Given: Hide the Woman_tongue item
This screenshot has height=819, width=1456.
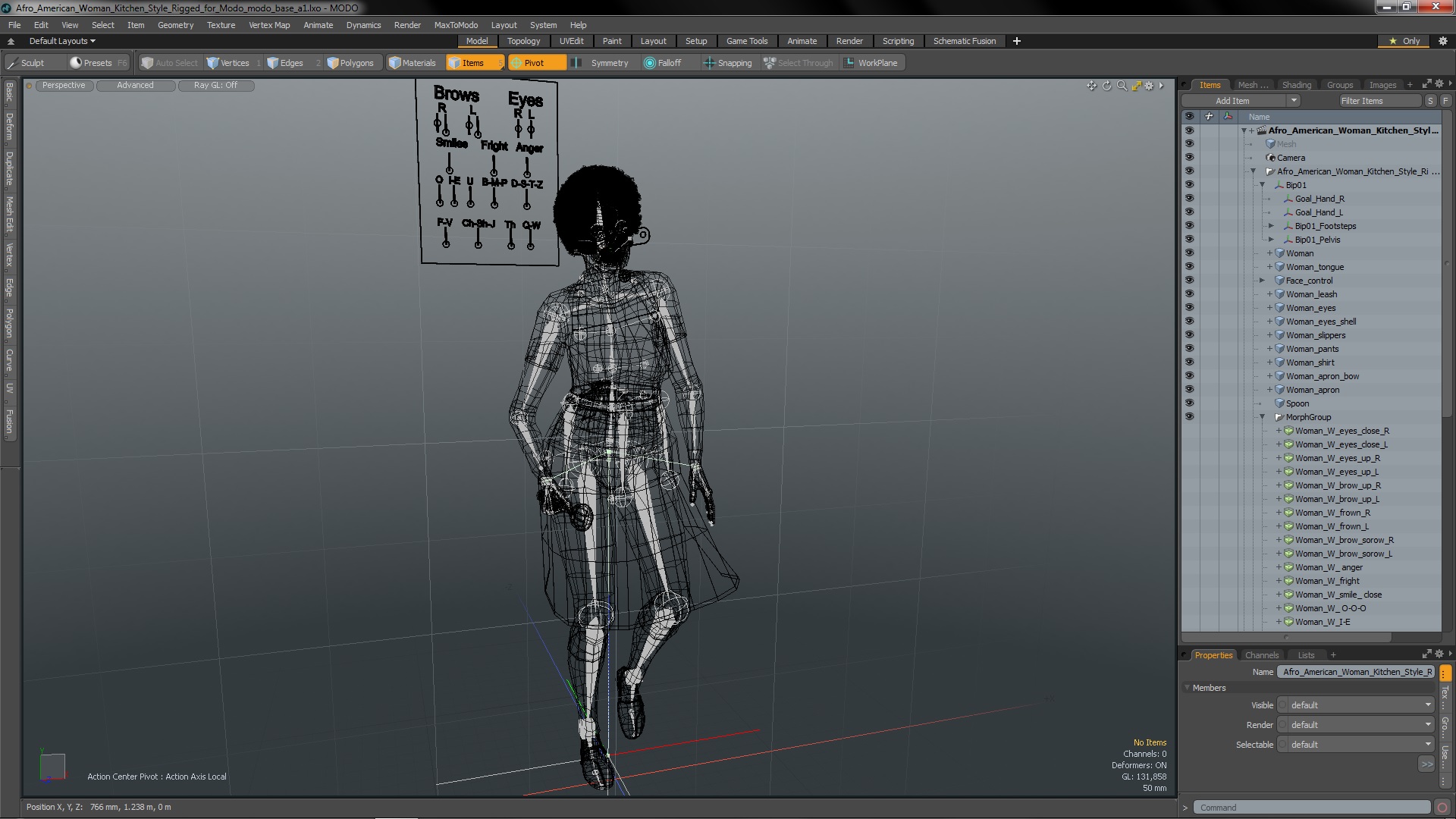Looking at the screenshot, I should (x=1189, y=267).
